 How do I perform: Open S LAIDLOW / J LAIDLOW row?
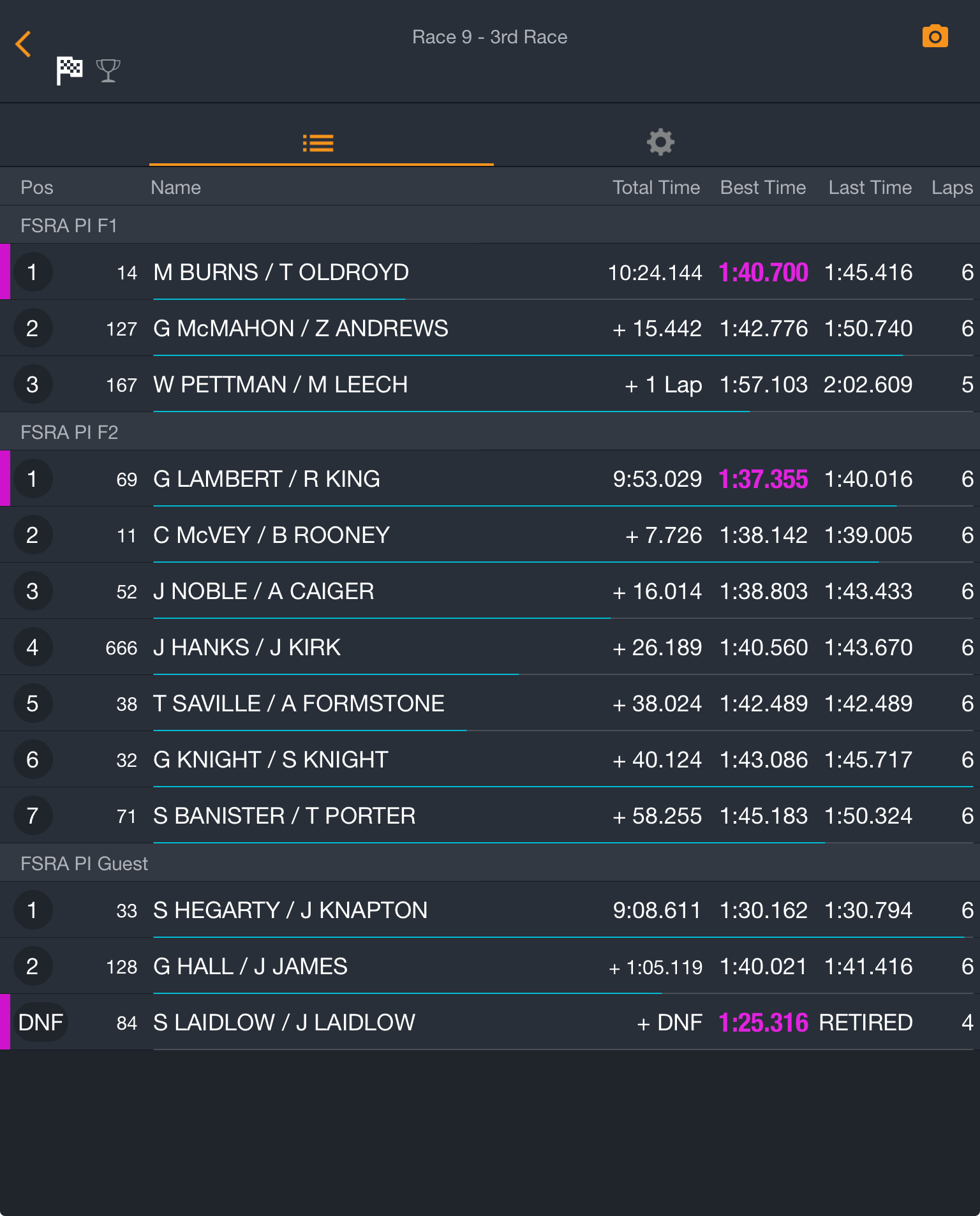(490, 1022)
